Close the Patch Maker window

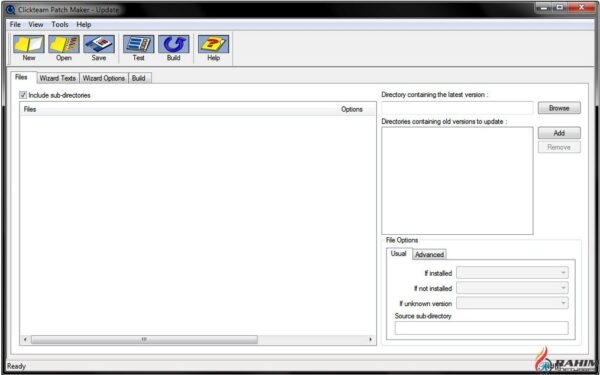point(582,8)
